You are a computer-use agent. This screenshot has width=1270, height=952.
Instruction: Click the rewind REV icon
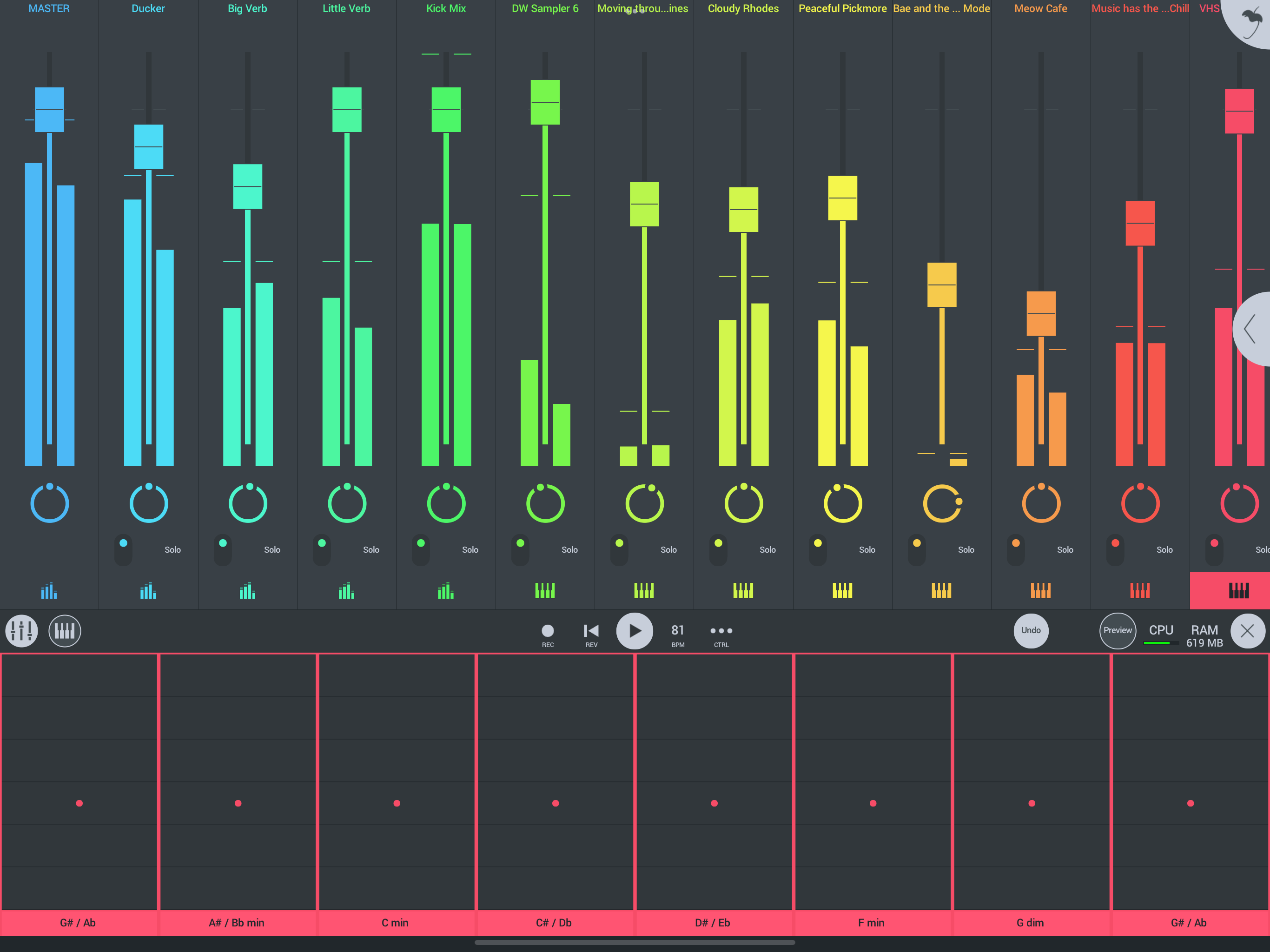coord(591,631)
